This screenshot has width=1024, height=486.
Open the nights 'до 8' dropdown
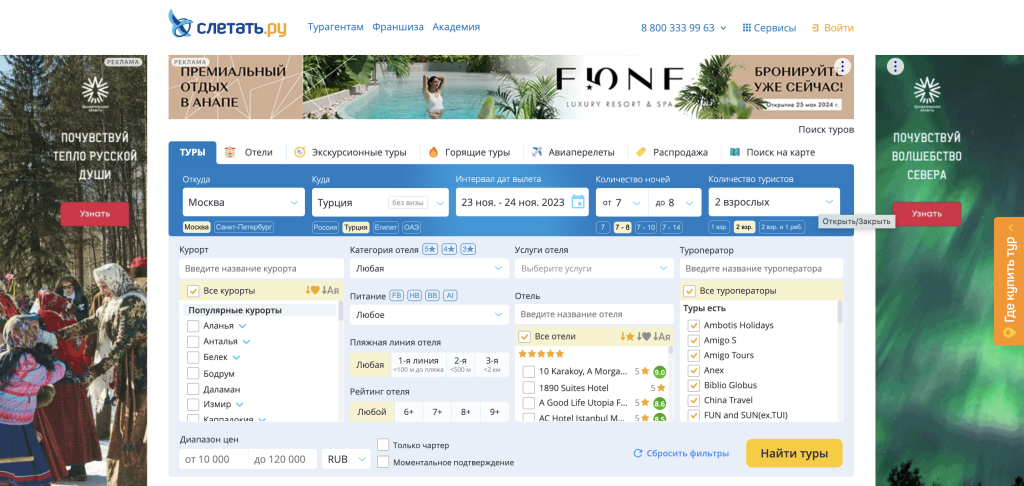675,202
